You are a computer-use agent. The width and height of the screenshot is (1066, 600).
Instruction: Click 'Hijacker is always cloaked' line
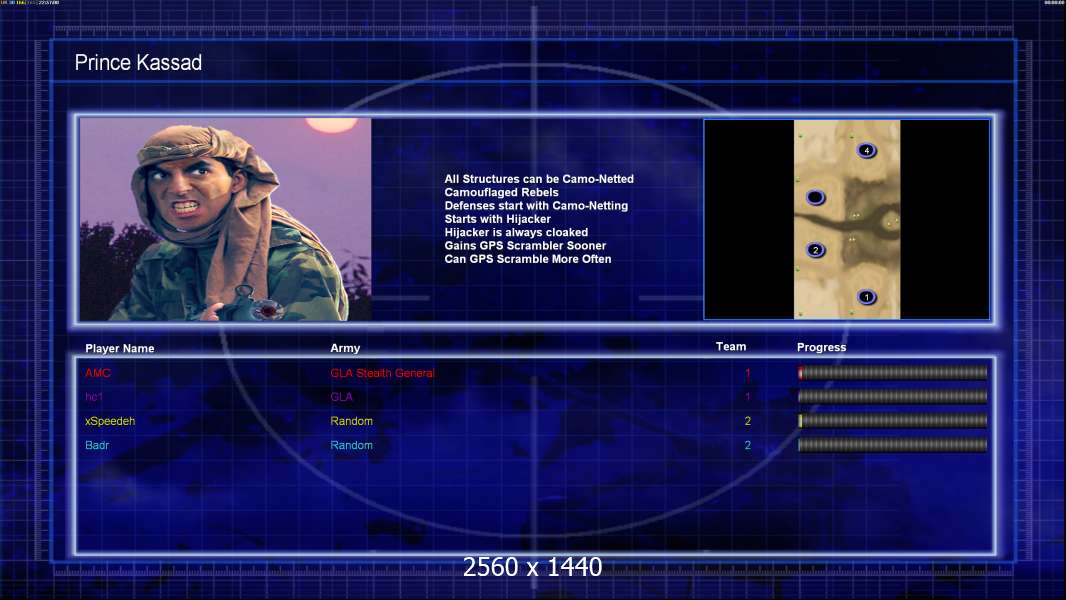(x=516, y=232)
